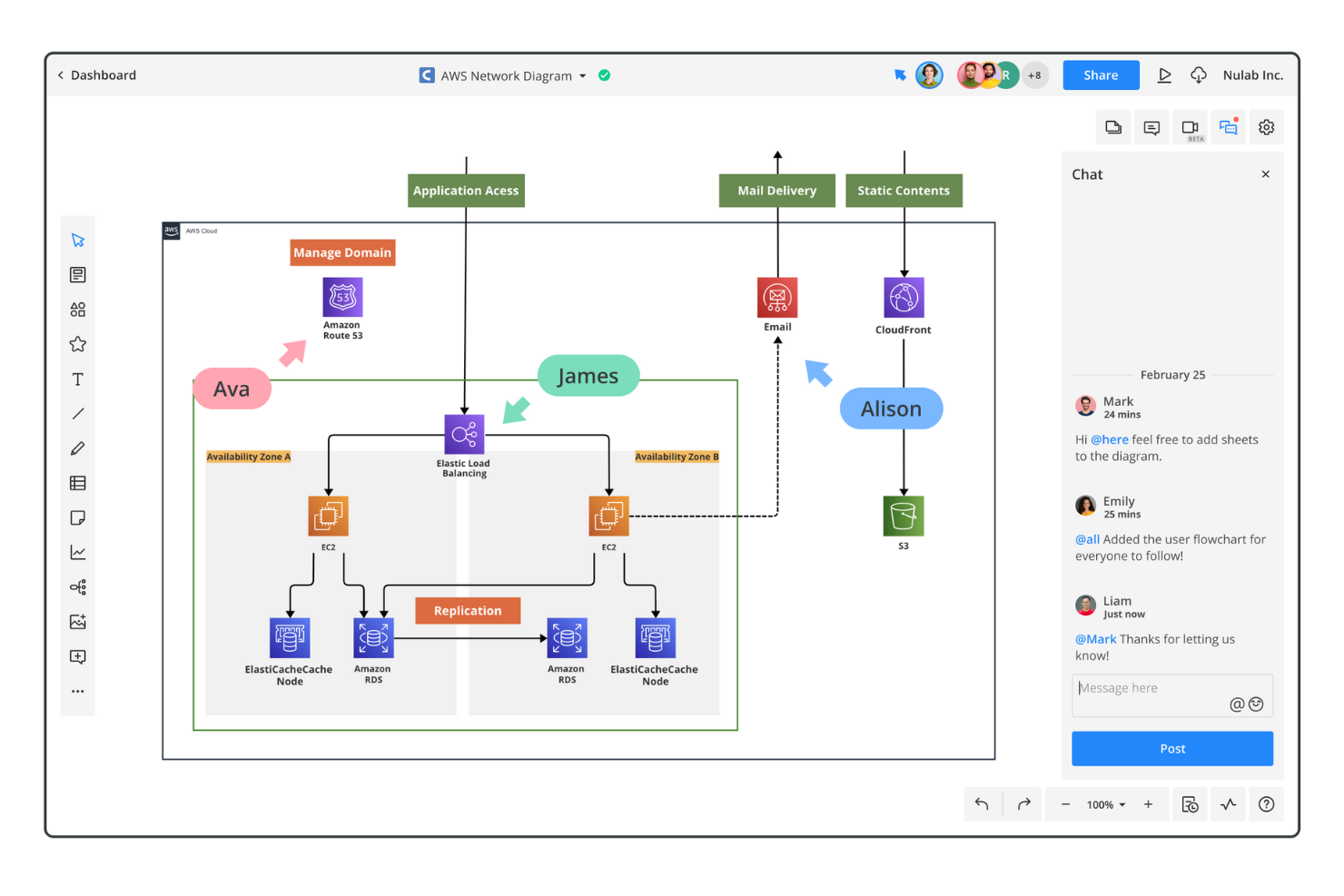Expand the more tools ellipsis in the sidebar

pyautogui.click(x=78, y=690)
